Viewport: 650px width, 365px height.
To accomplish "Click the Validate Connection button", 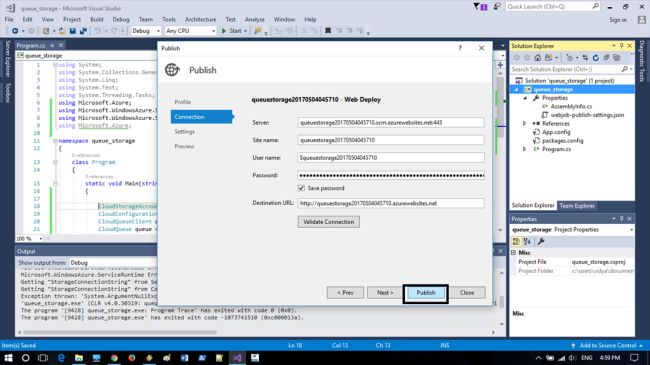I will coord(328,222).
